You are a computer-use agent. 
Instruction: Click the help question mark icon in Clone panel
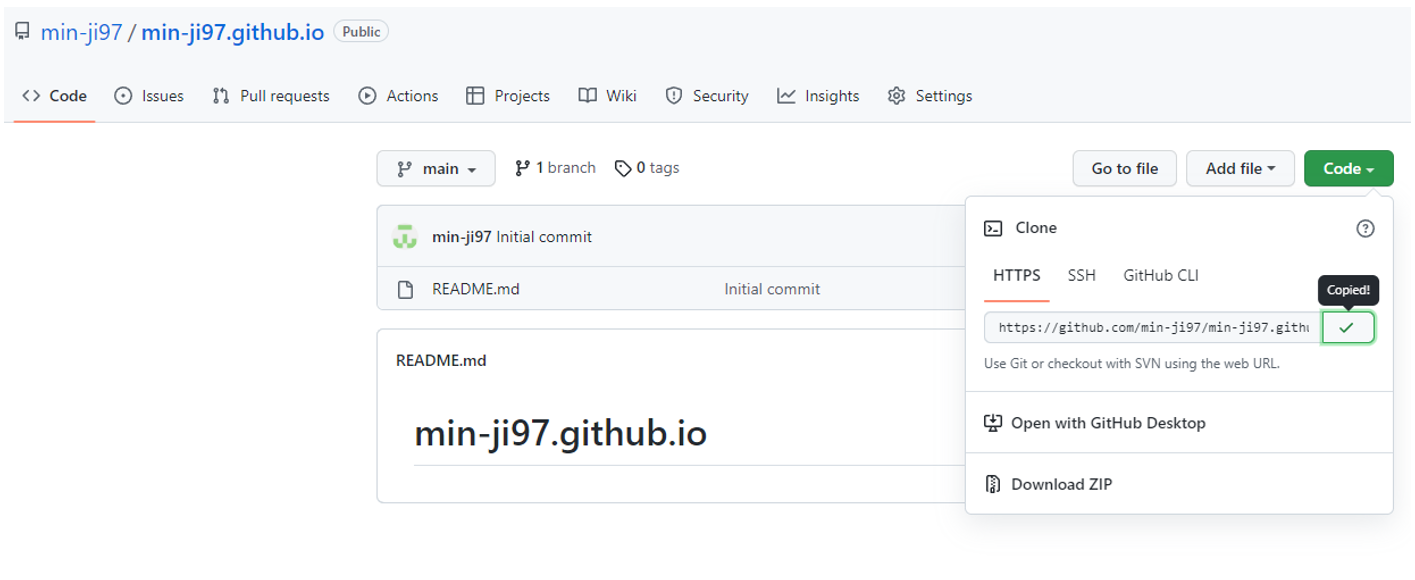(1365, 229)
